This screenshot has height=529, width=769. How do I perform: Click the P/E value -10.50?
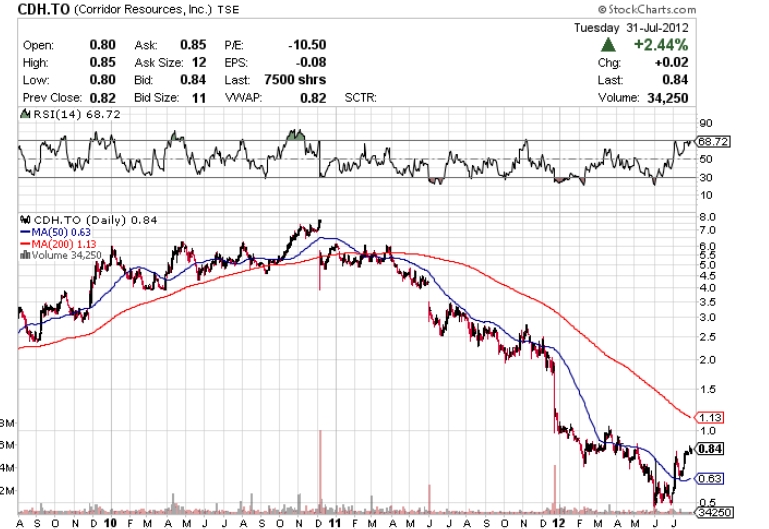[x=307, y=45]
